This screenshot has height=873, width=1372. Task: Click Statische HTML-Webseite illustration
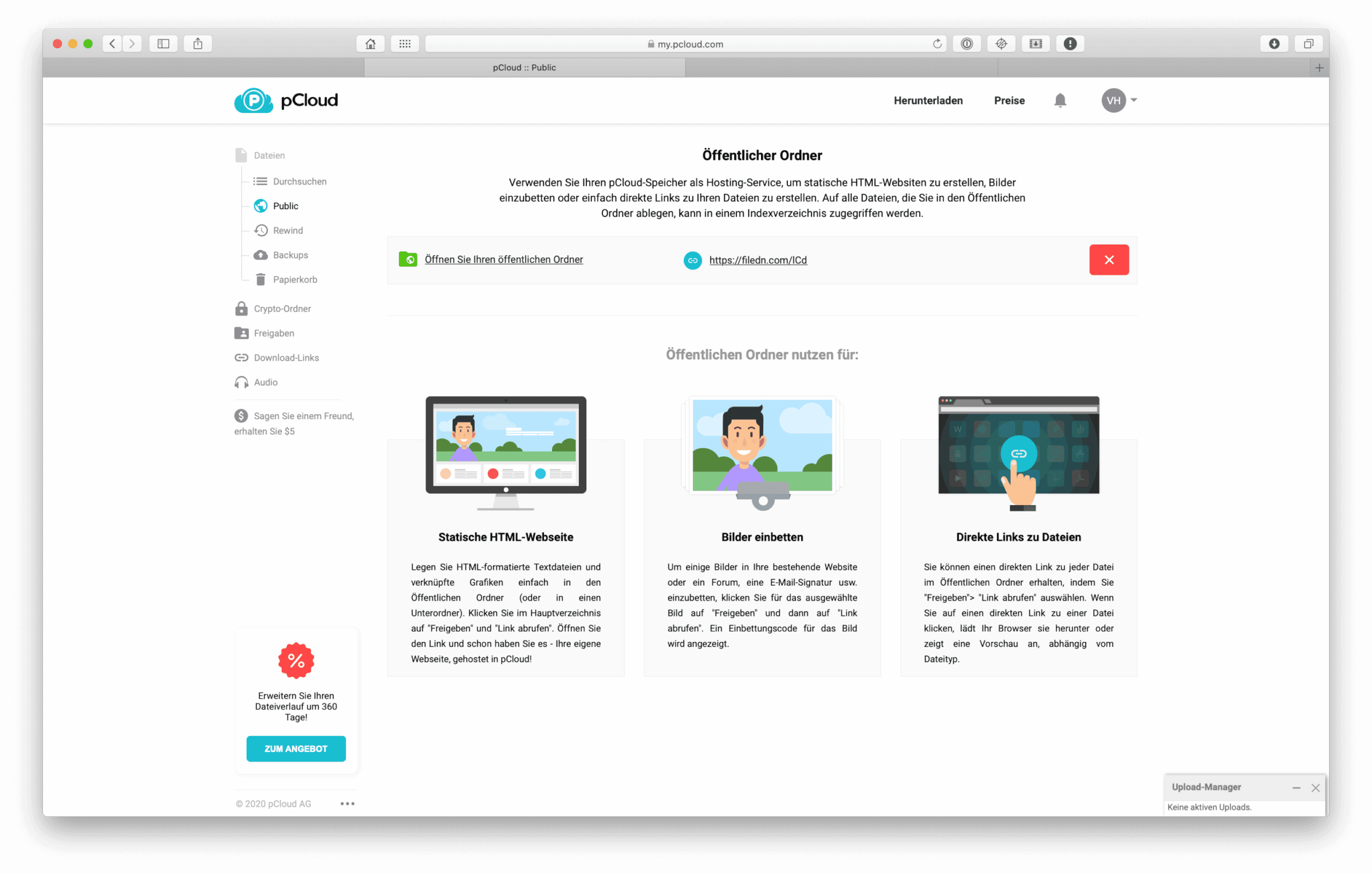pos(505,453)
